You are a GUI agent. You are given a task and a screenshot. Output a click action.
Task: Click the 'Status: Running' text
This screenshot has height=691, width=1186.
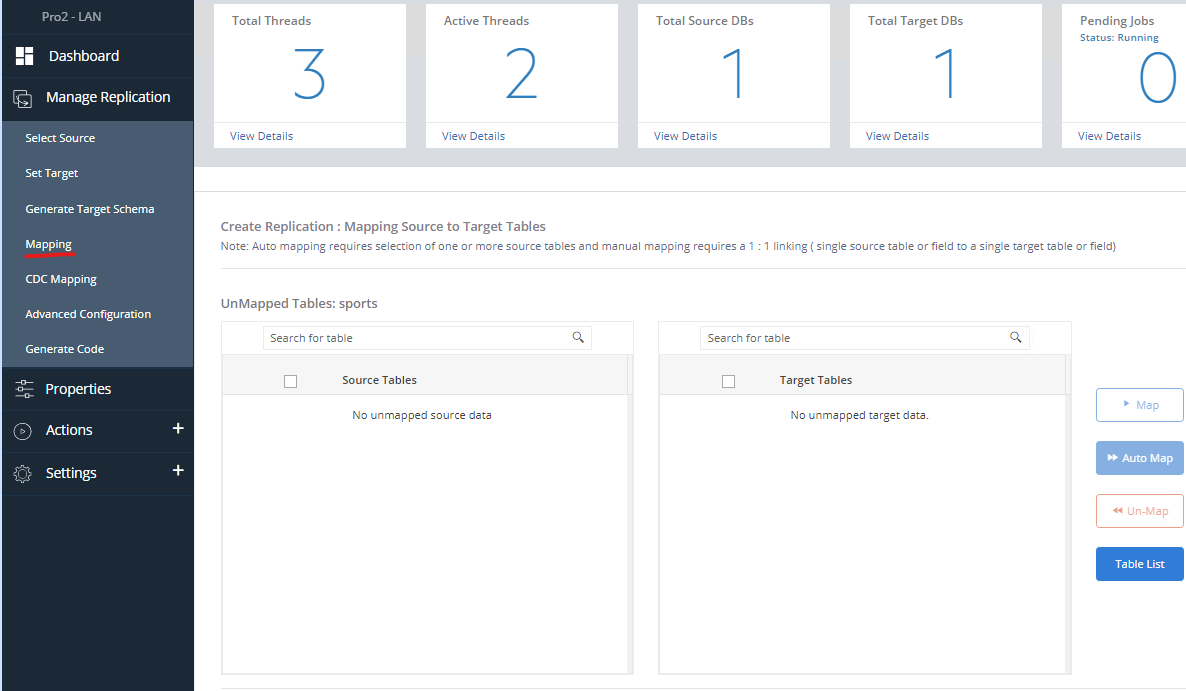pos(1119,38)
